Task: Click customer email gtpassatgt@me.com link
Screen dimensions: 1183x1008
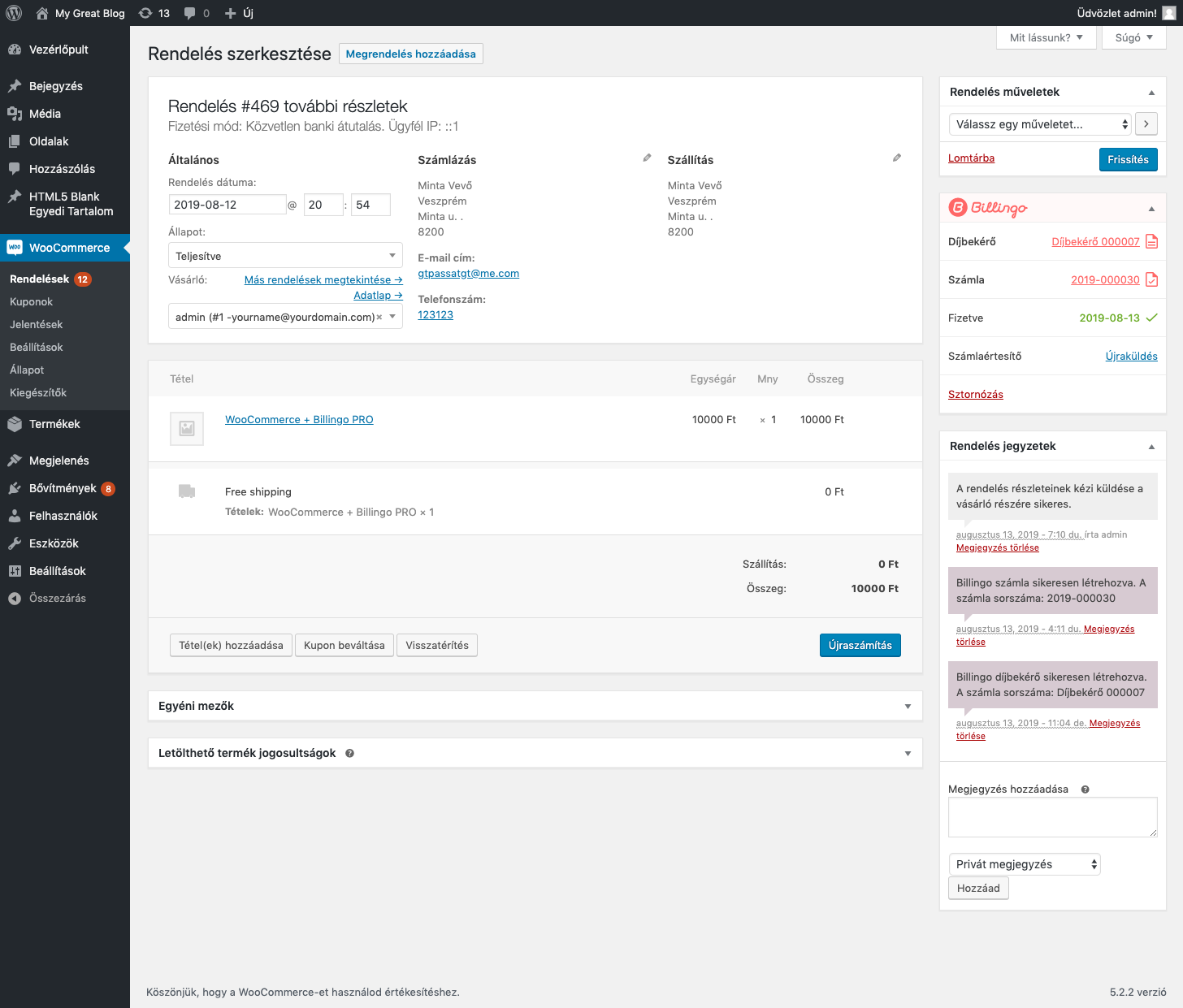Action: (x=468, y=273)
